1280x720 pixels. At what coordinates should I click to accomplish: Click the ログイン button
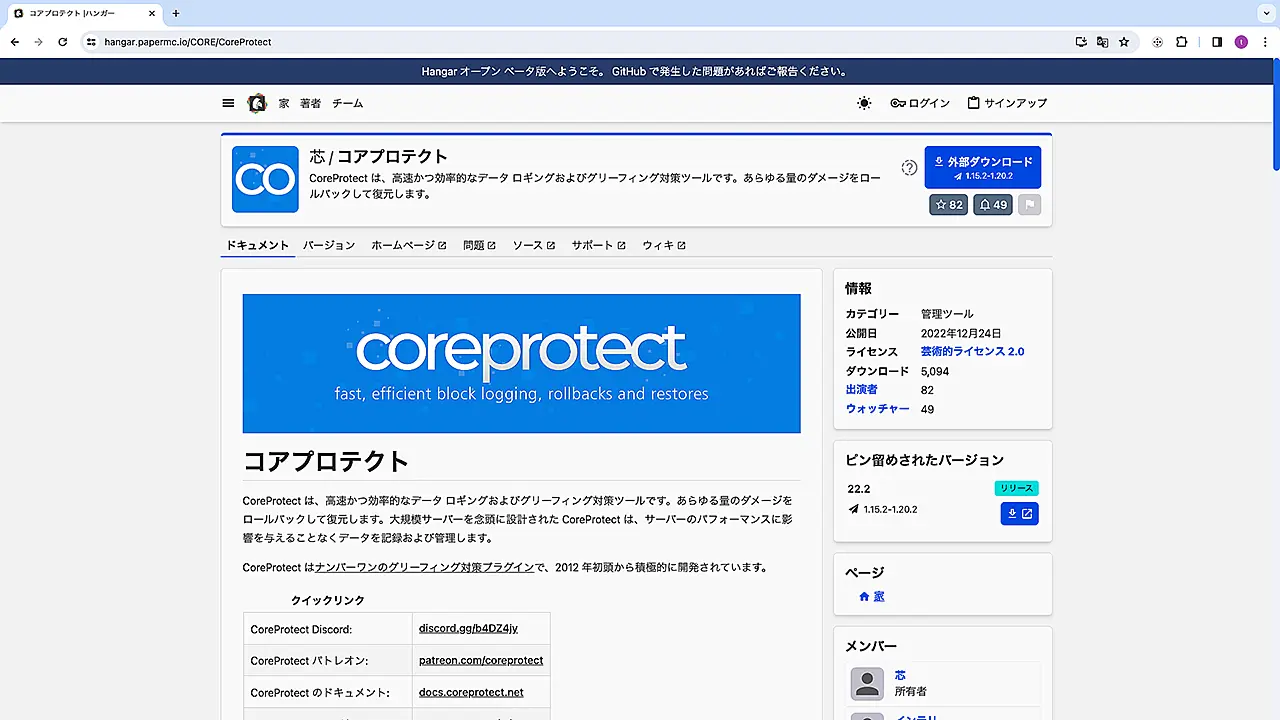click(x=920, y=103)
